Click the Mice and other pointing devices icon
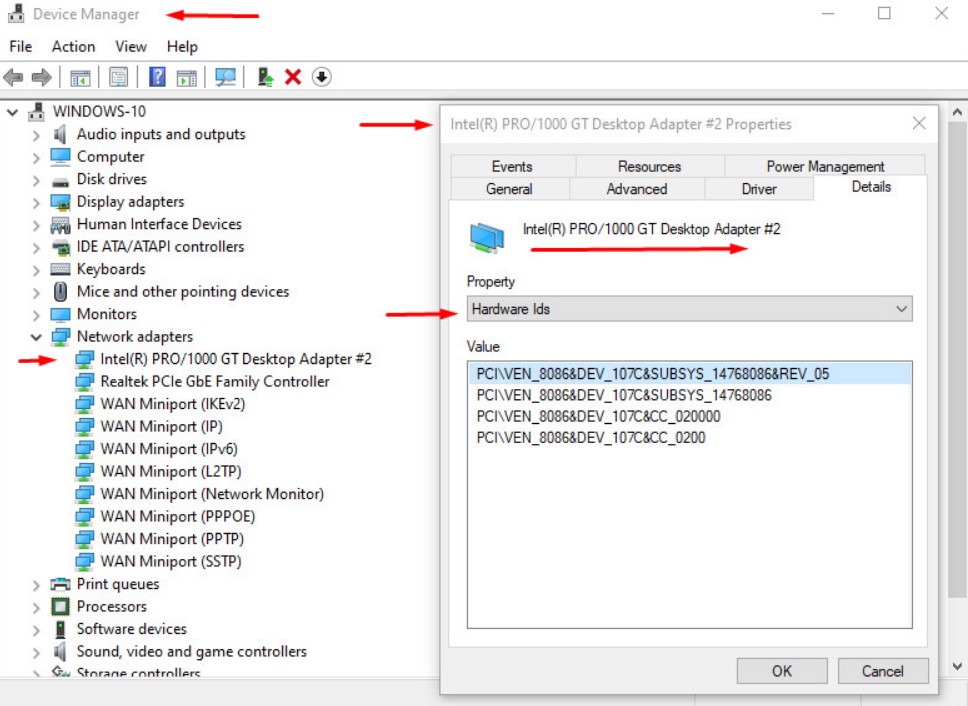 tap(60, 291)
